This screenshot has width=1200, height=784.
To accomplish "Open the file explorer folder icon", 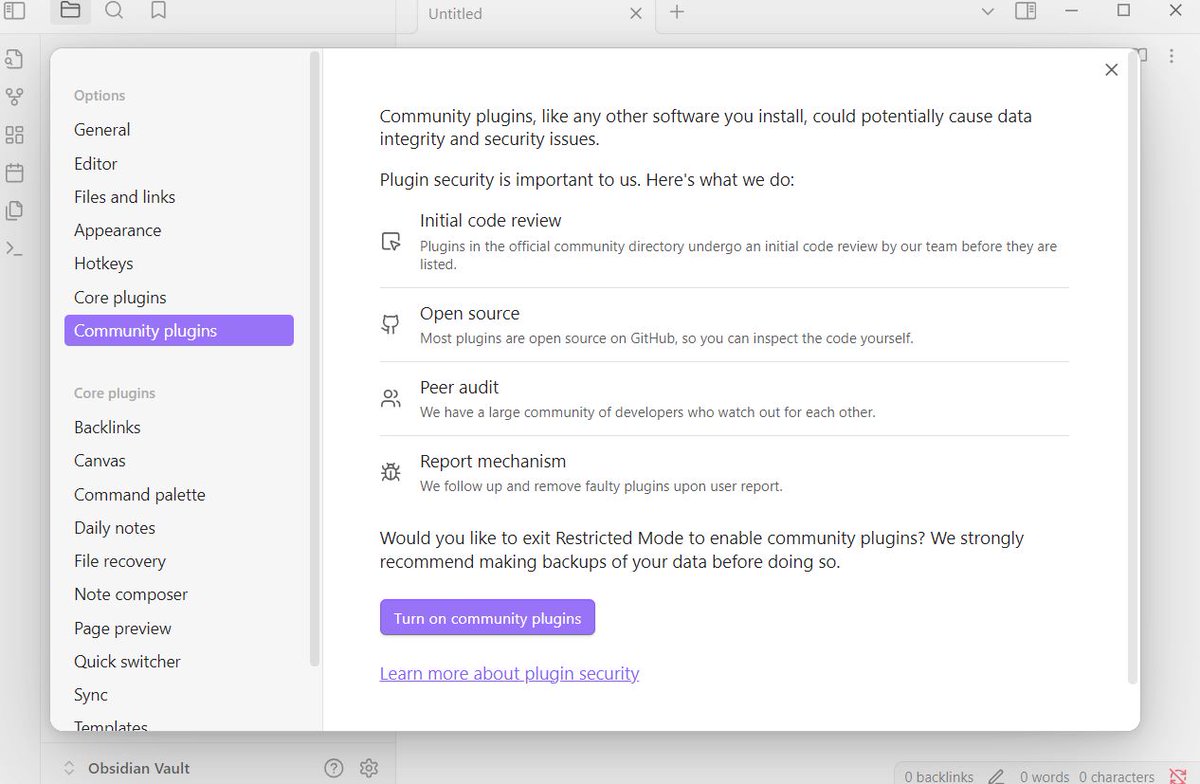I will (x=70, y=11).
